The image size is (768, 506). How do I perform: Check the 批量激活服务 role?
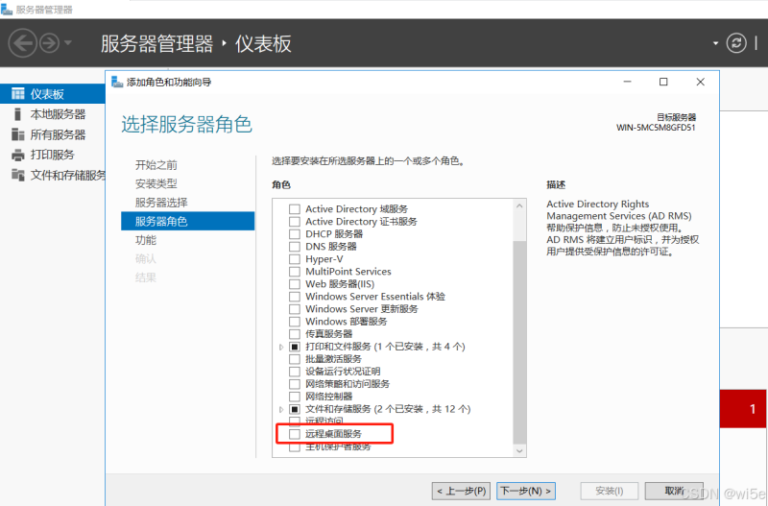coord(294,359)
